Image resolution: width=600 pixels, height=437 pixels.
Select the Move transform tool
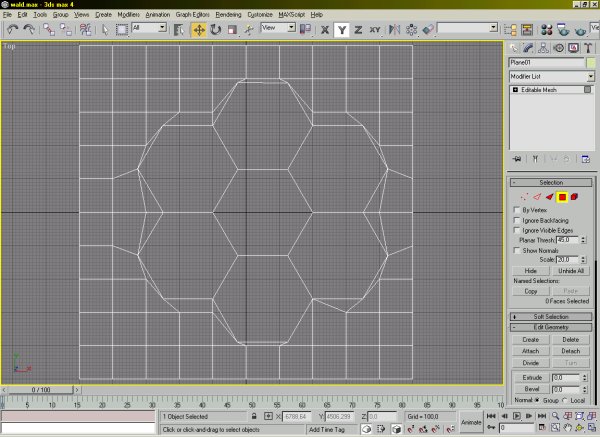[x=198, y=30]
